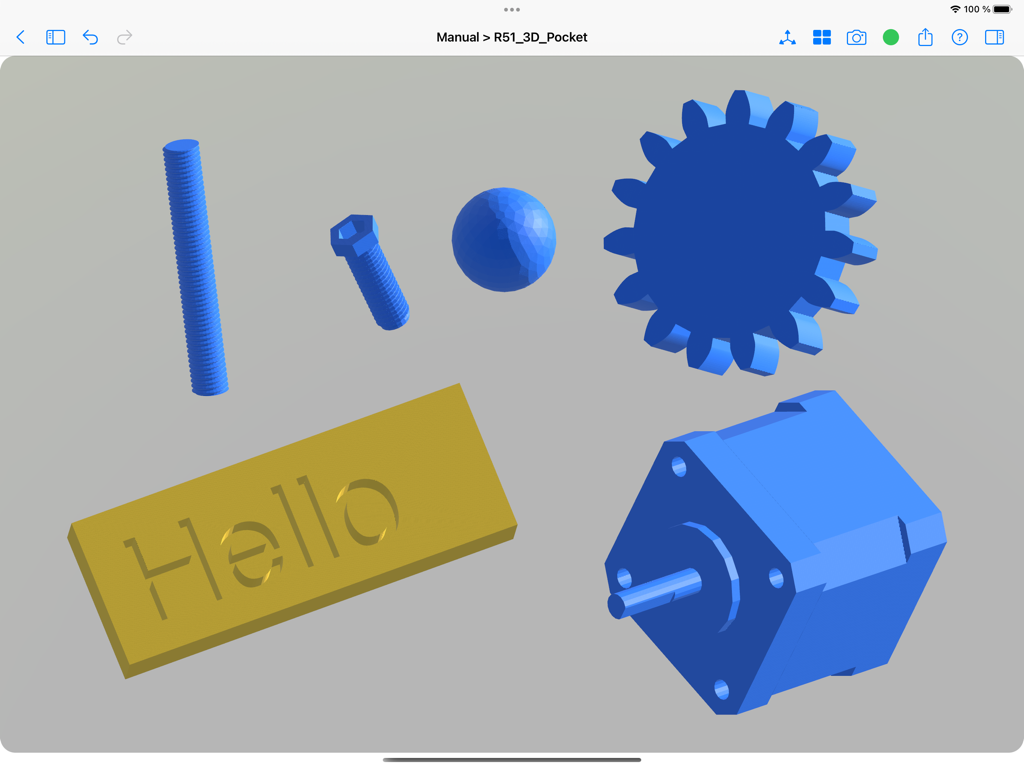The height and width of the screenshot is (768, 1024).
Task: Open the share sheet icon
Action: pyautogui.click(x=925, y=37)
